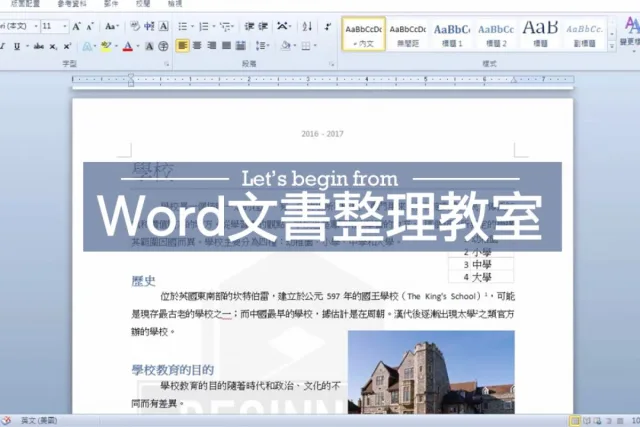Click the borders icon

[x=306, y=46]
